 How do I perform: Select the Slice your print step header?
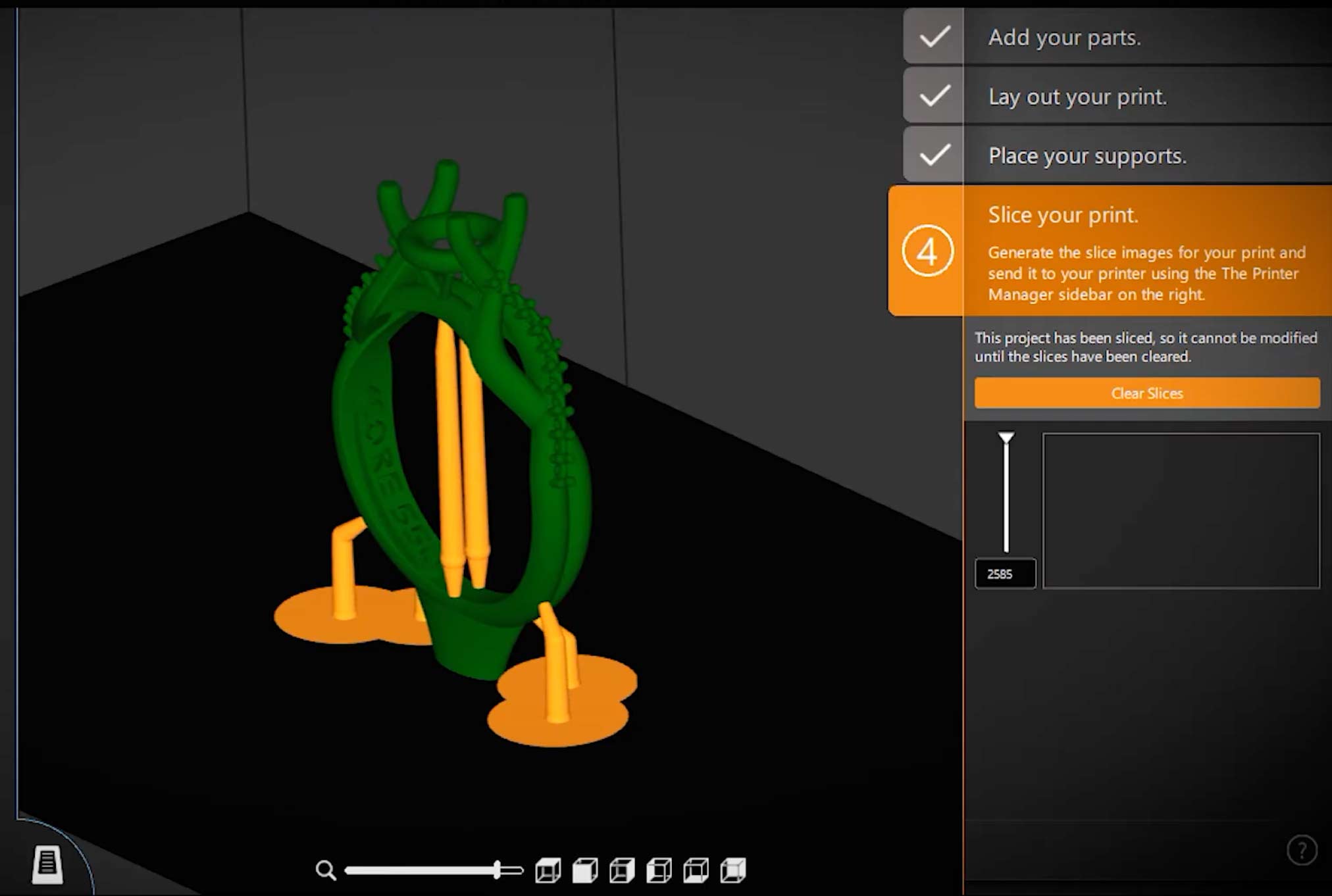click(1062, 215)
